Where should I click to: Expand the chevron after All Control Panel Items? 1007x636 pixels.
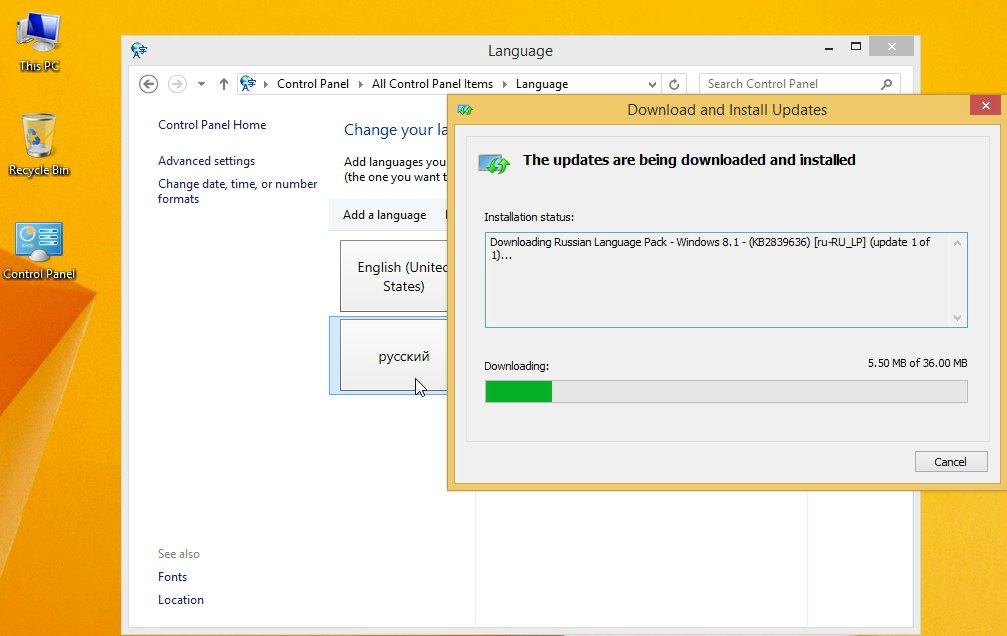point(505,84)
